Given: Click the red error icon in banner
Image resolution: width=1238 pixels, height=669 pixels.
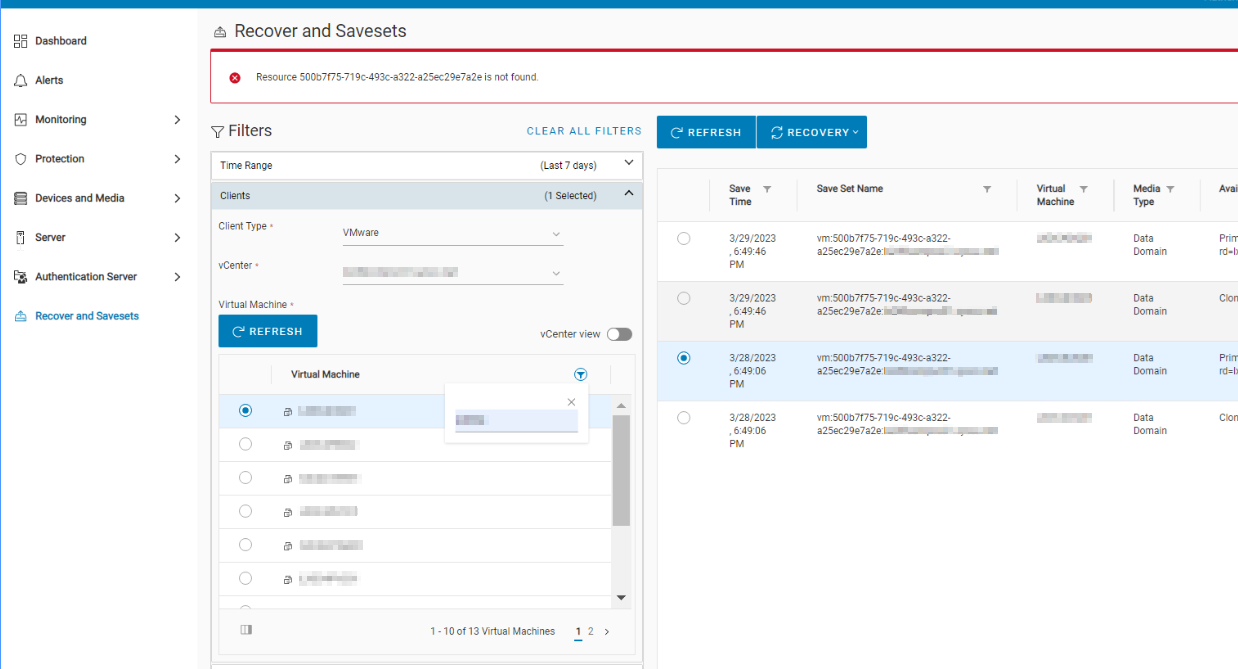Looking at the screenshot, I should pyautogui.click(x=235, y=77).
